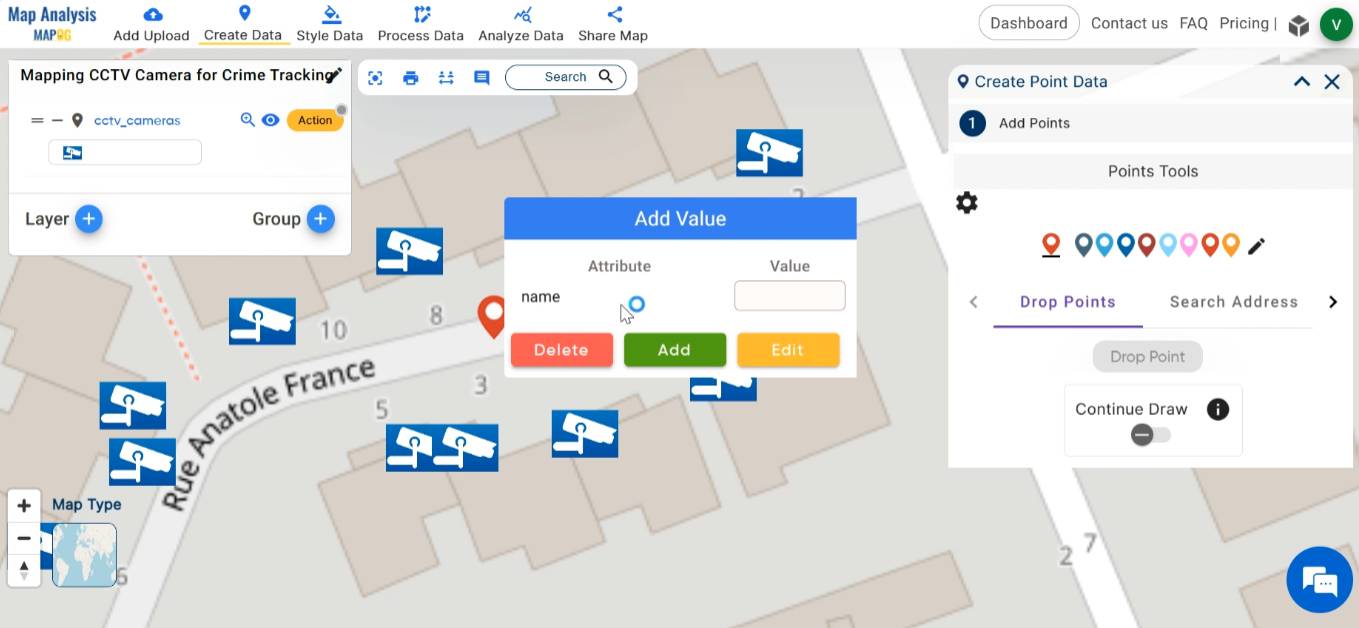
Task: Click the 3D cube icon in header
Action: tap(1298, 25)
